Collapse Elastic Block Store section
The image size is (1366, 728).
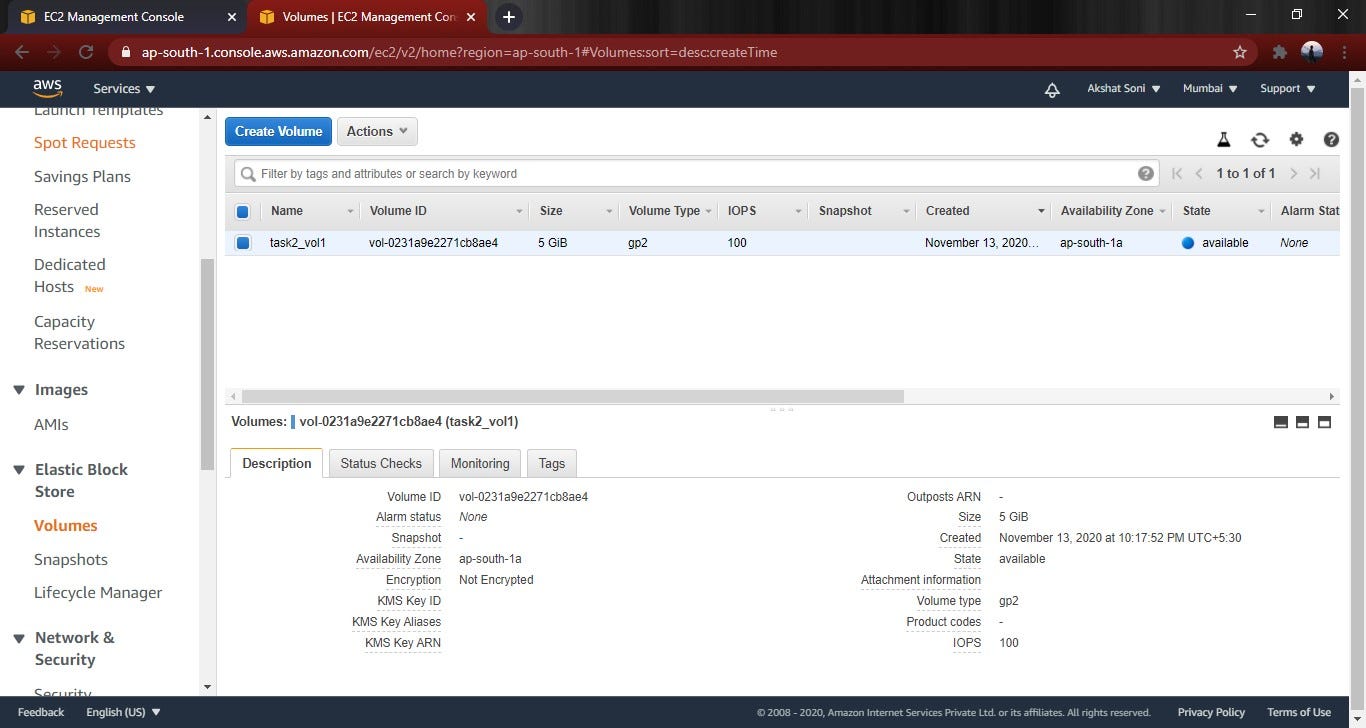(x=18, y=470)
